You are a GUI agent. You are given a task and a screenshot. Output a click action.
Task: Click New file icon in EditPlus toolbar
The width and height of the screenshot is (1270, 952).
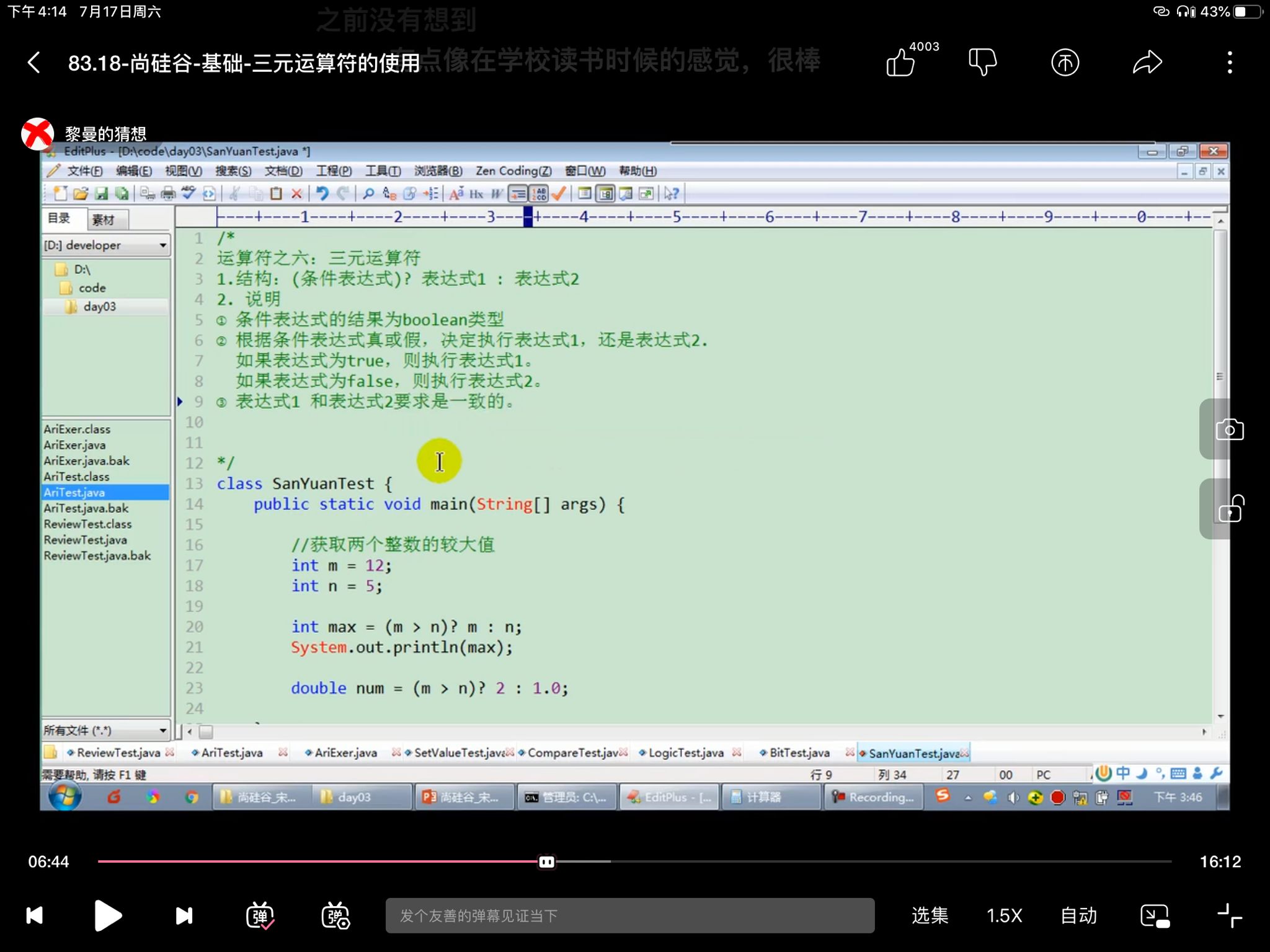[60, 194]
